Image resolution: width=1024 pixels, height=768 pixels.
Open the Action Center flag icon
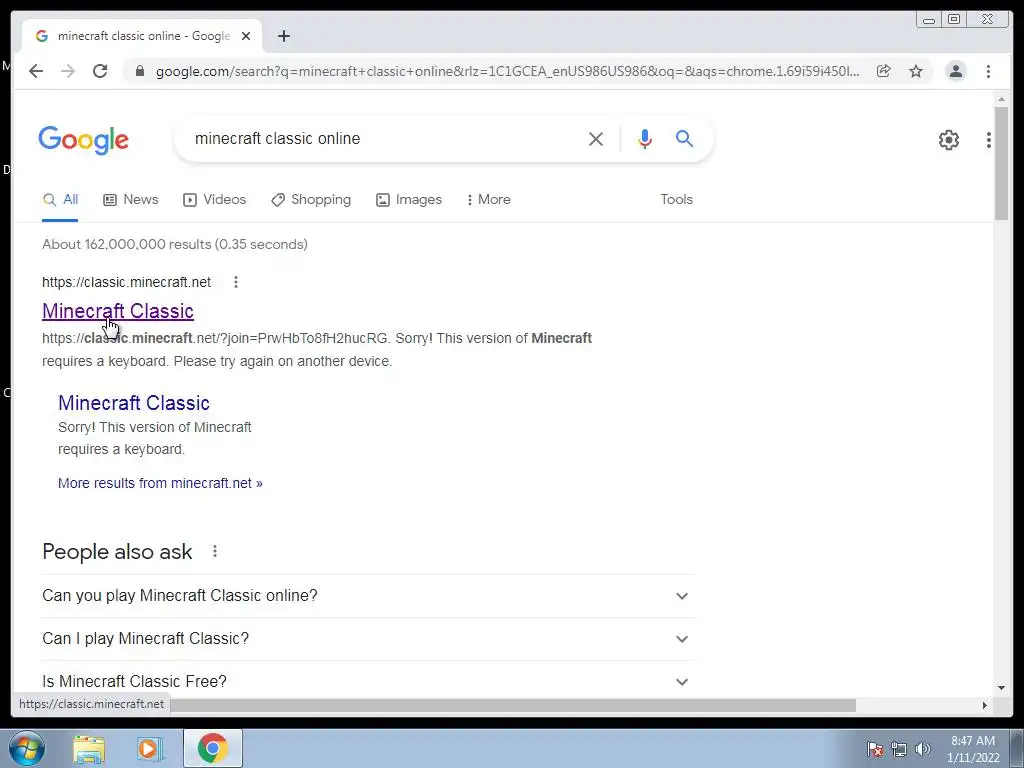point(874,749)
